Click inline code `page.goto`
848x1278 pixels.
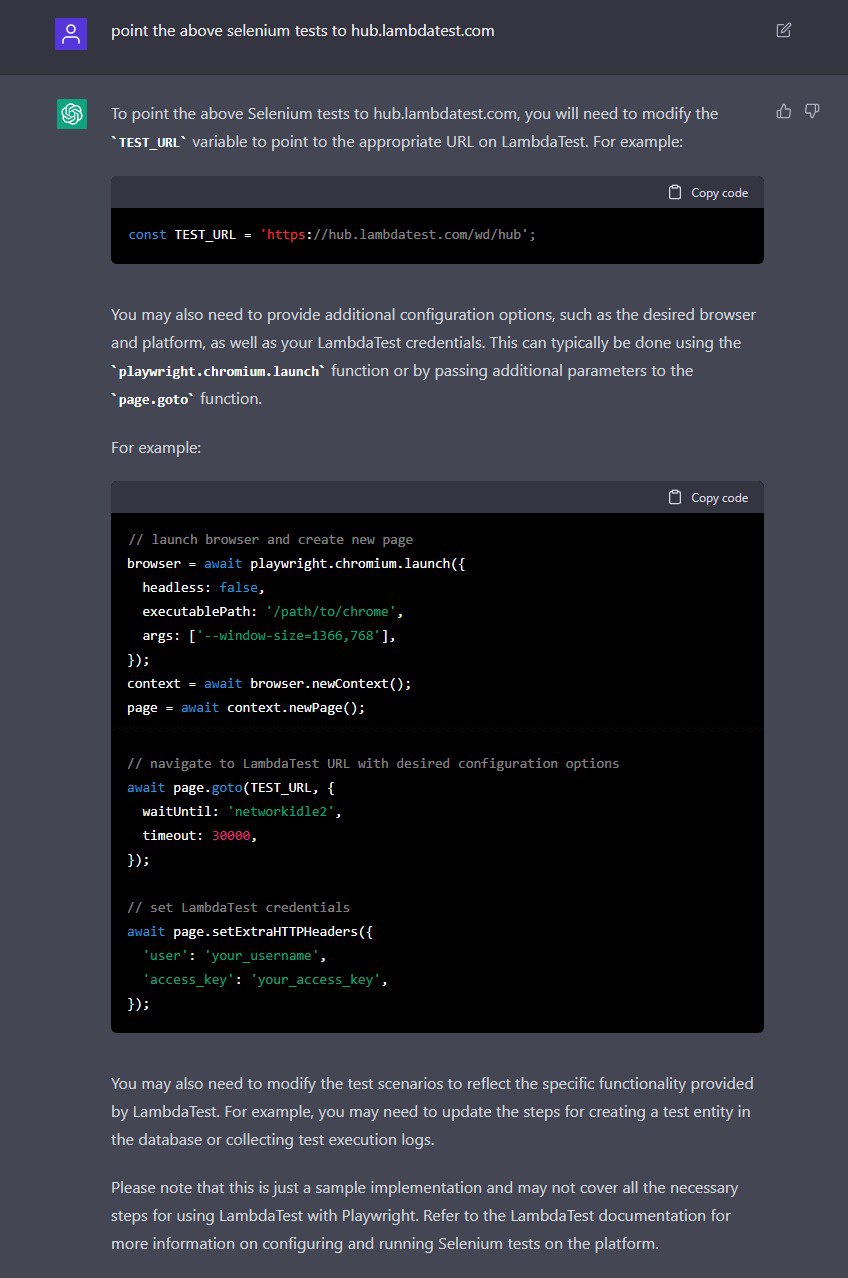coord(152,399)
